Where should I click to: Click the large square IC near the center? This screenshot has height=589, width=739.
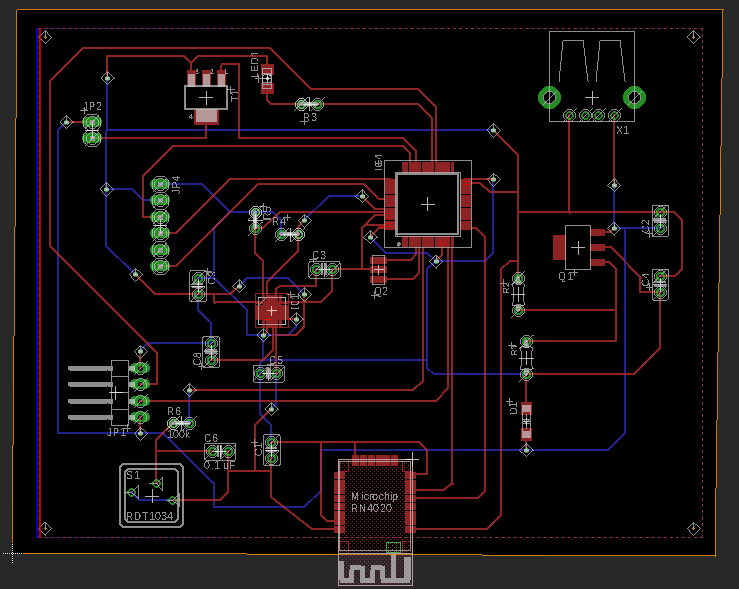(427, 204)
